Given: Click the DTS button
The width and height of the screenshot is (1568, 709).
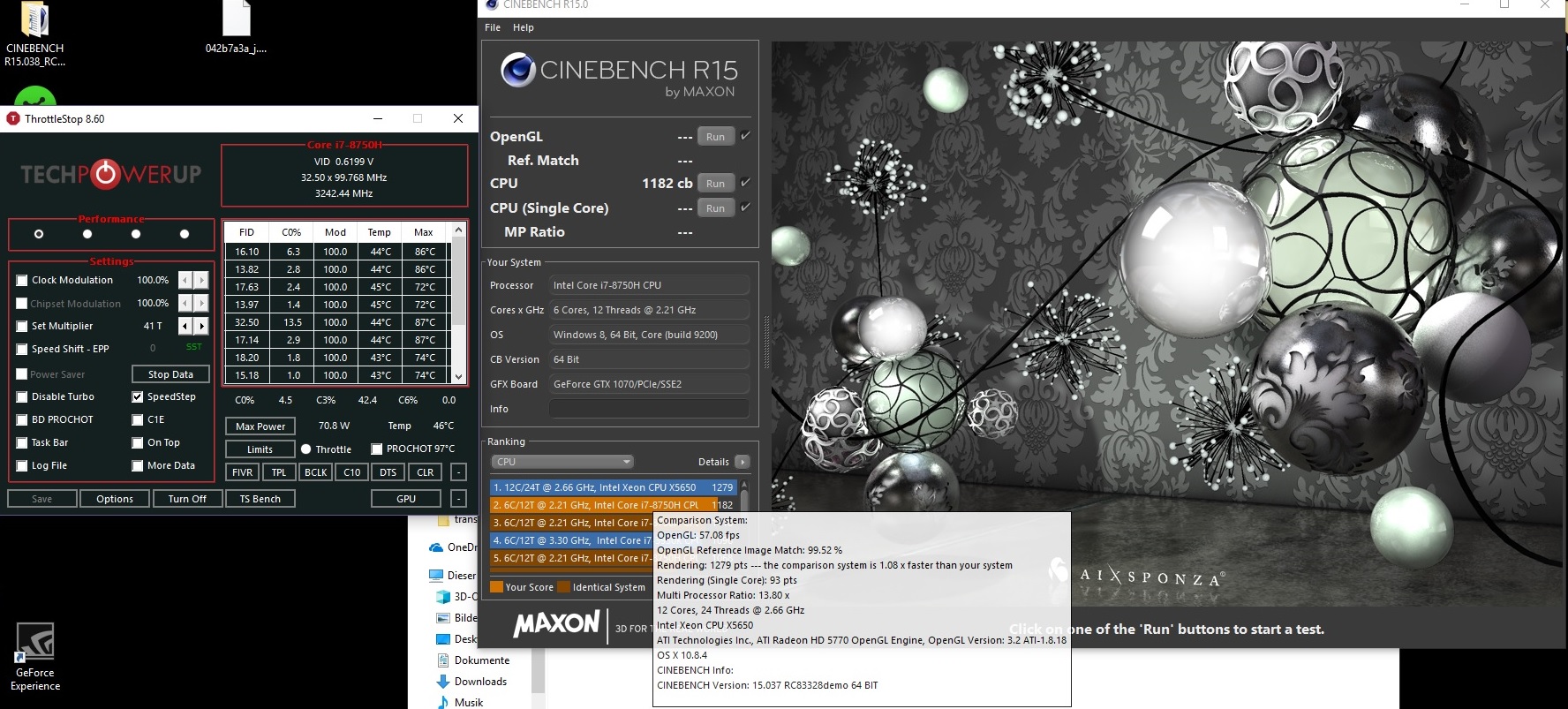Looking at the screenshot, I should click(x=388, y=472).
